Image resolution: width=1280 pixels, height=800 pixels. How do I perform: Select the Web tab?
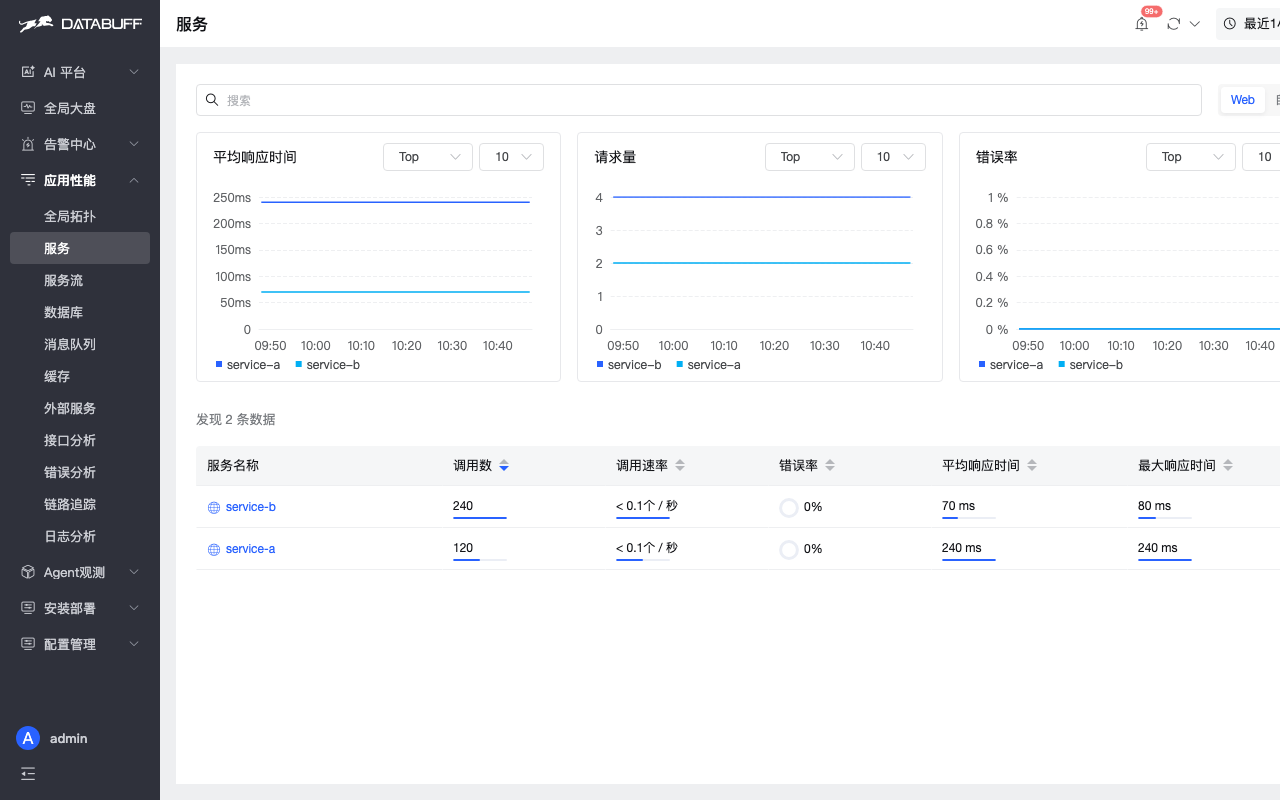[1243, 100]
